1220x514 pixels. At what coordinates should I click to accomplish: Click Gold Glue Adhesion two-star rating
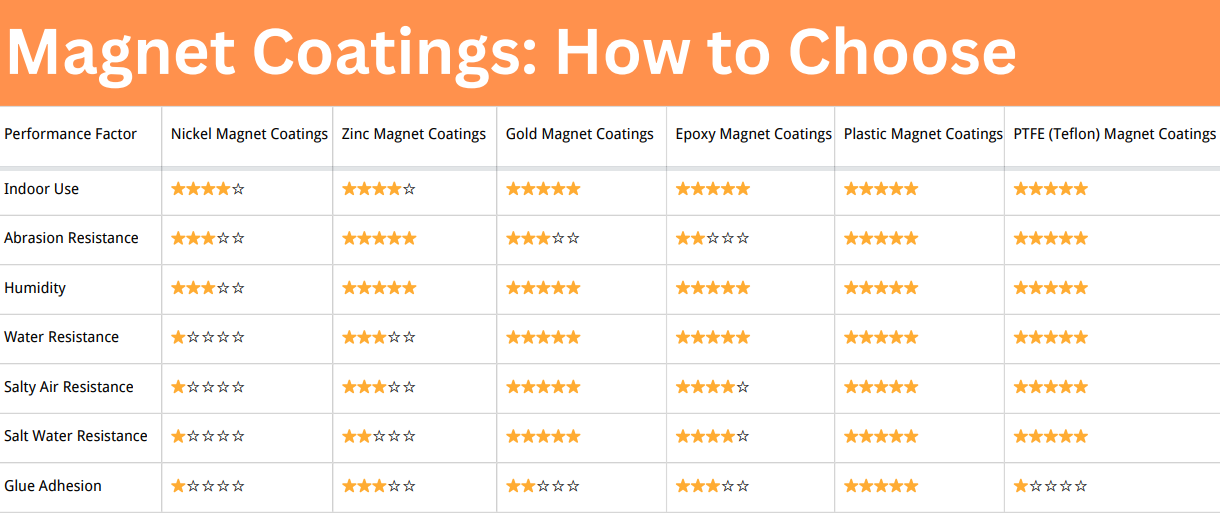pyautogui.click(x=543, y=486)
